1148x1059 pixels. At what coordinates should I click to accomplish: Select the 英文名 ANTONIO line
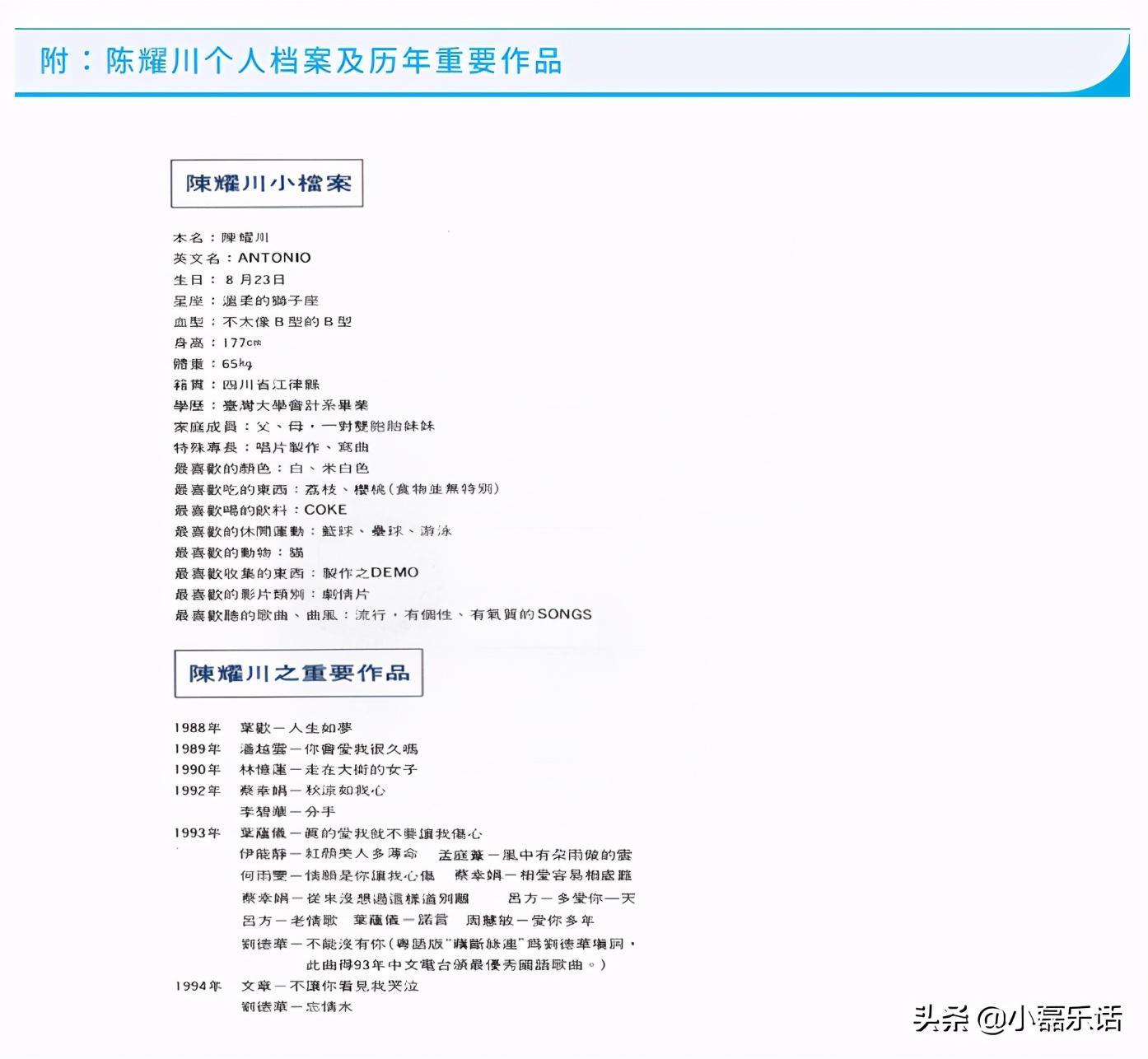[x=242, y=258]
